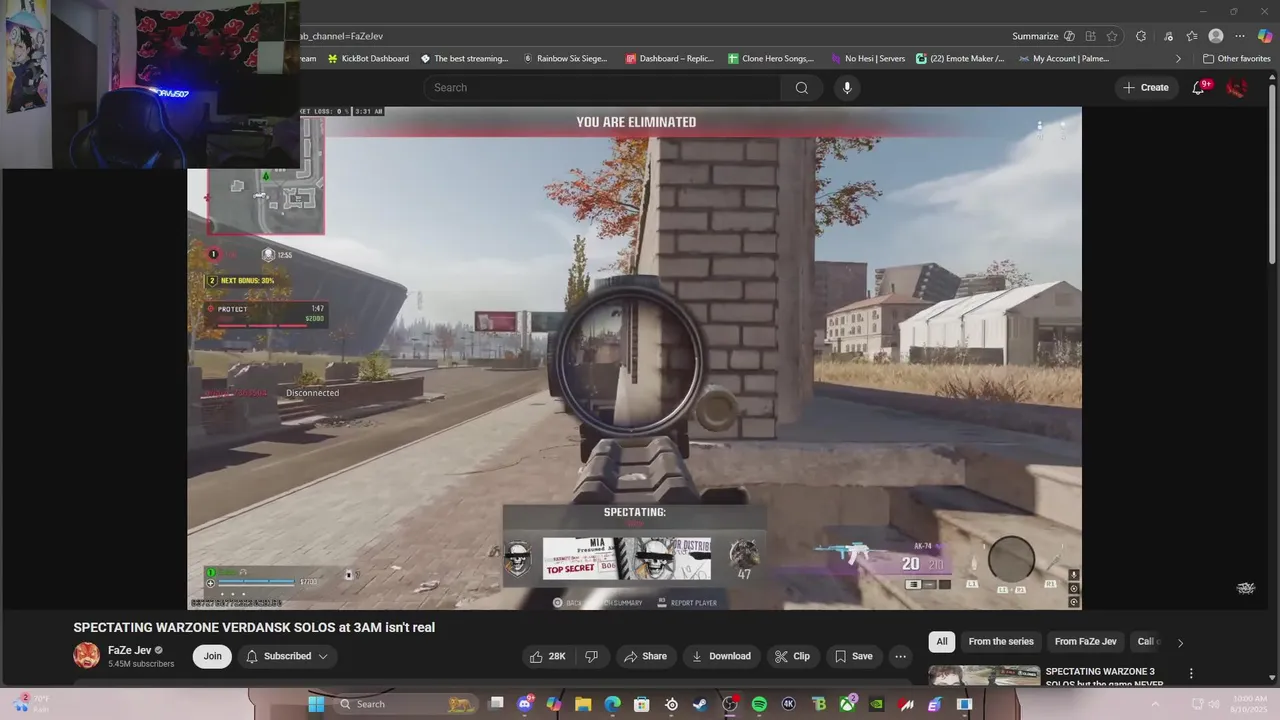
Task: Open the Edge favorites list icon
Action: click(x=1192, y=36)
